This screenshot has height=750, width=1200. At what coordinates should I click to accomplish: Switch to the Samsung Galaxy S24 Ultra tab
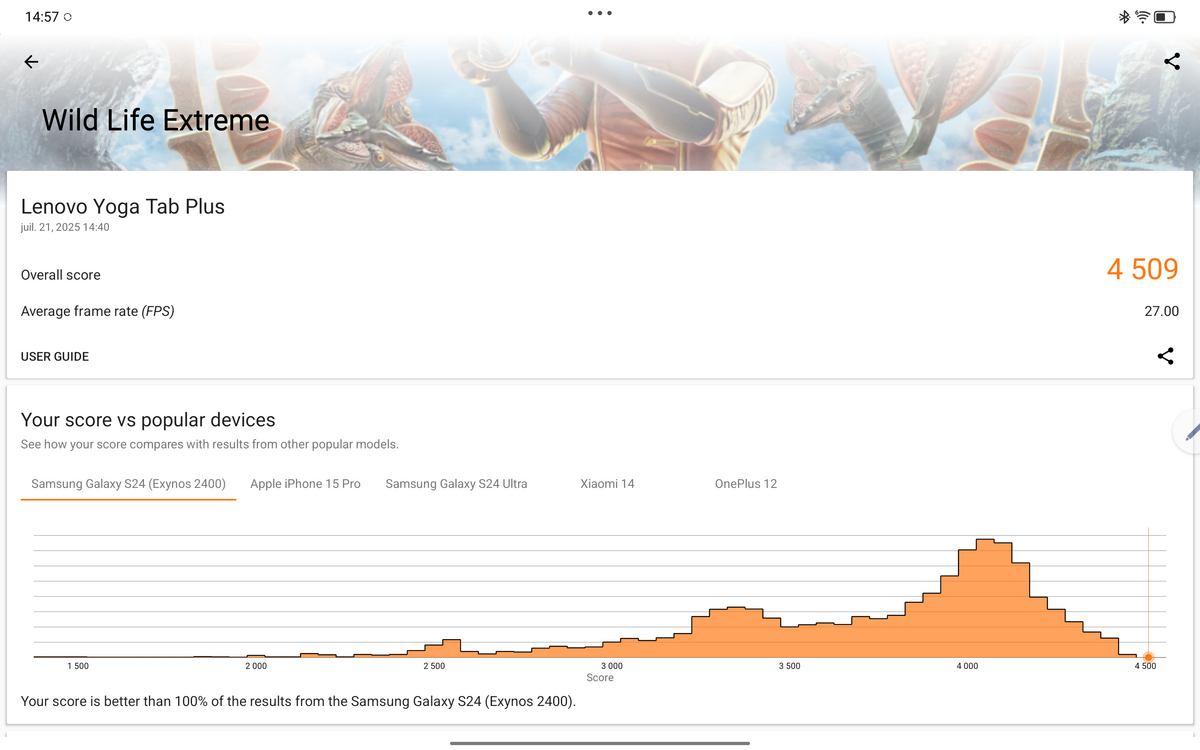(x=456, y=484)
